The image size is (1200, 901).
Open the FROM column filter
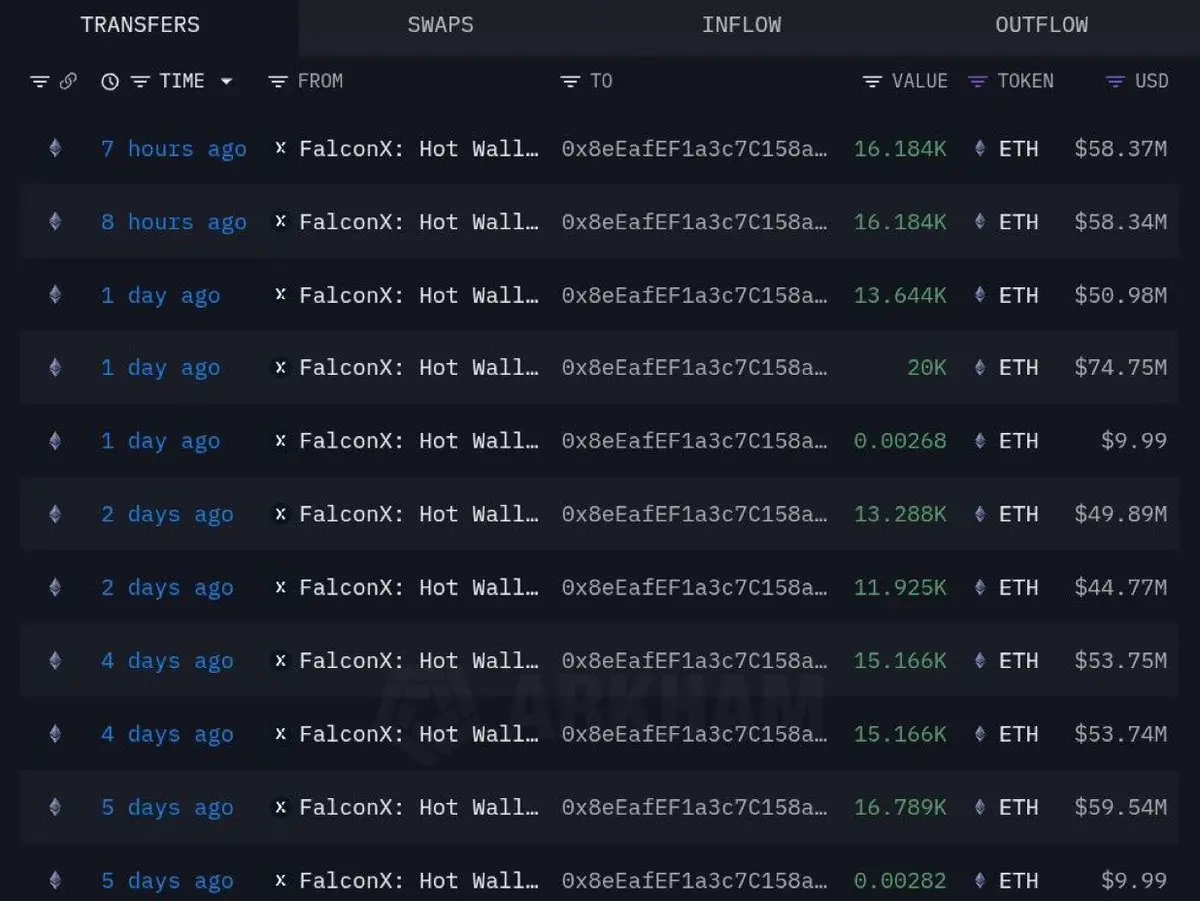[278, 82]
